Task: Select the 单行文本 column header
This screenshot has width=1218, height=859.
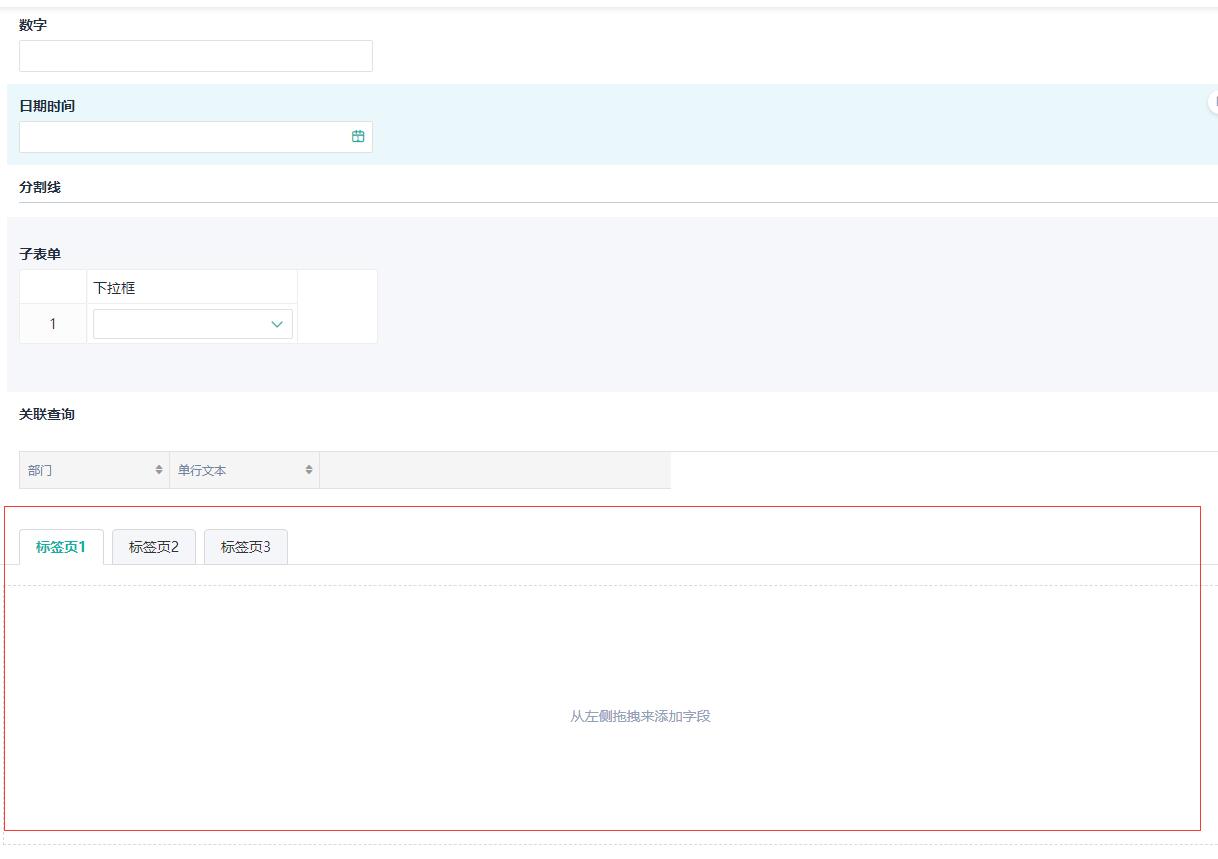Action: pyautogui.click(x=245, y=470)
